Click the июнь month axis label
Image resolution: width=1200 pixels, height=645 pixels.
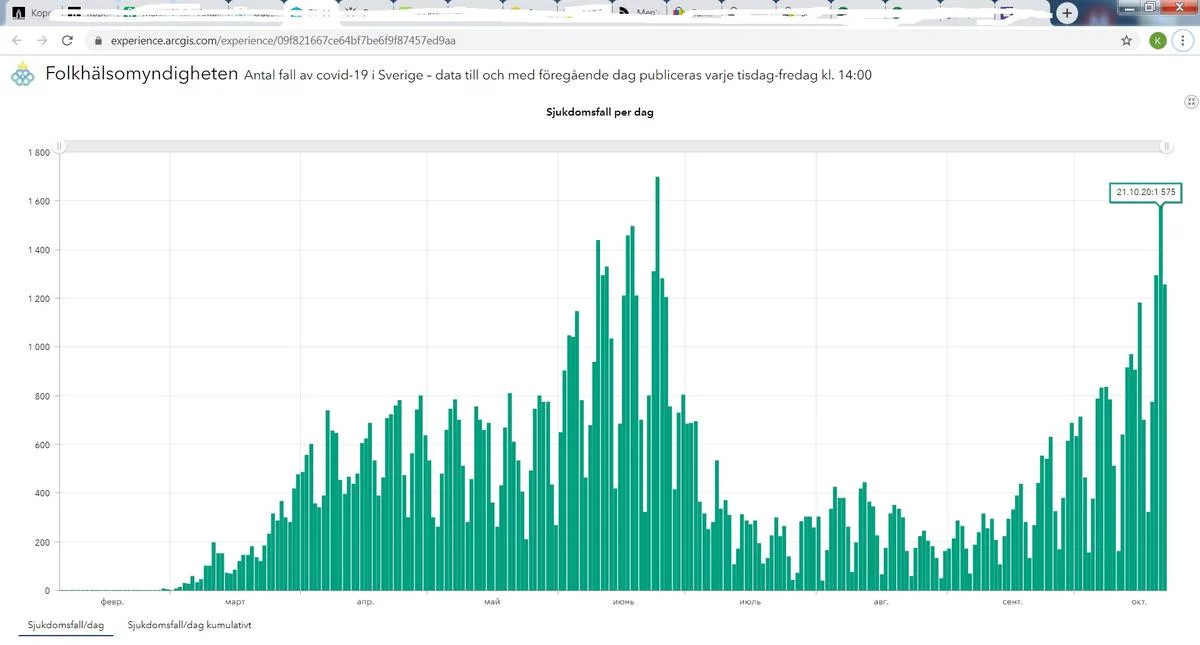click(625, 602)
